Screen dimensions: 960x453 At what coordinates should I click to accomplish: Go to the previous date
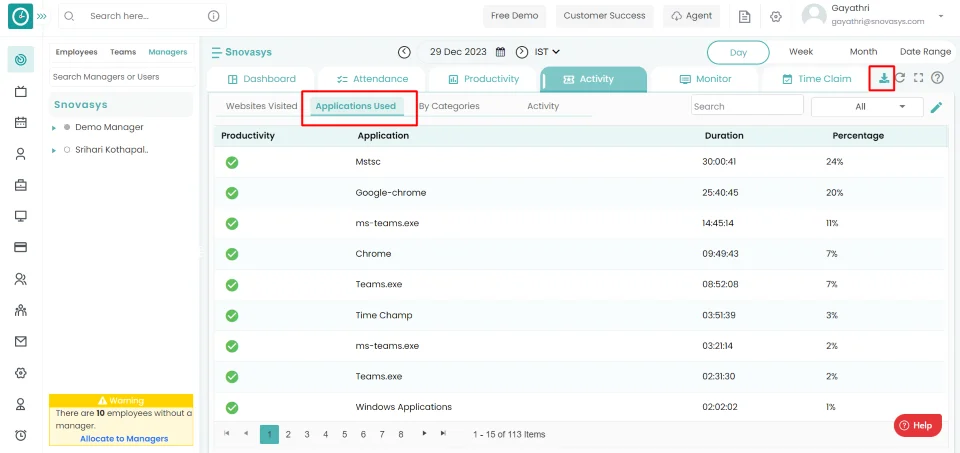pos(404,52)
